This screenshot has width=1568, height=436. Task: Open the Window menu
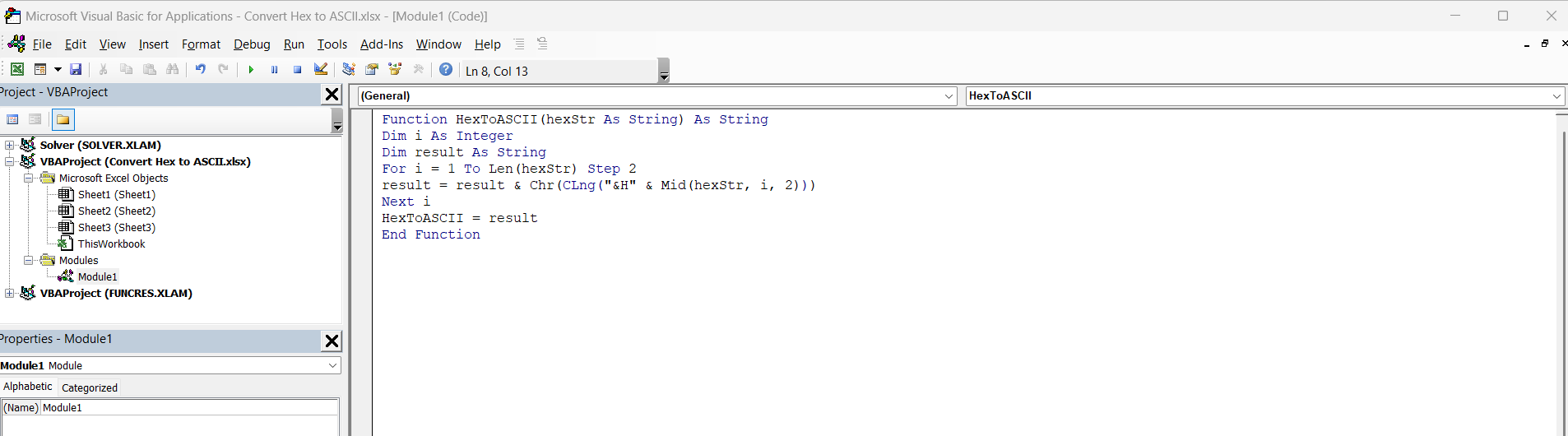[438, 44]
